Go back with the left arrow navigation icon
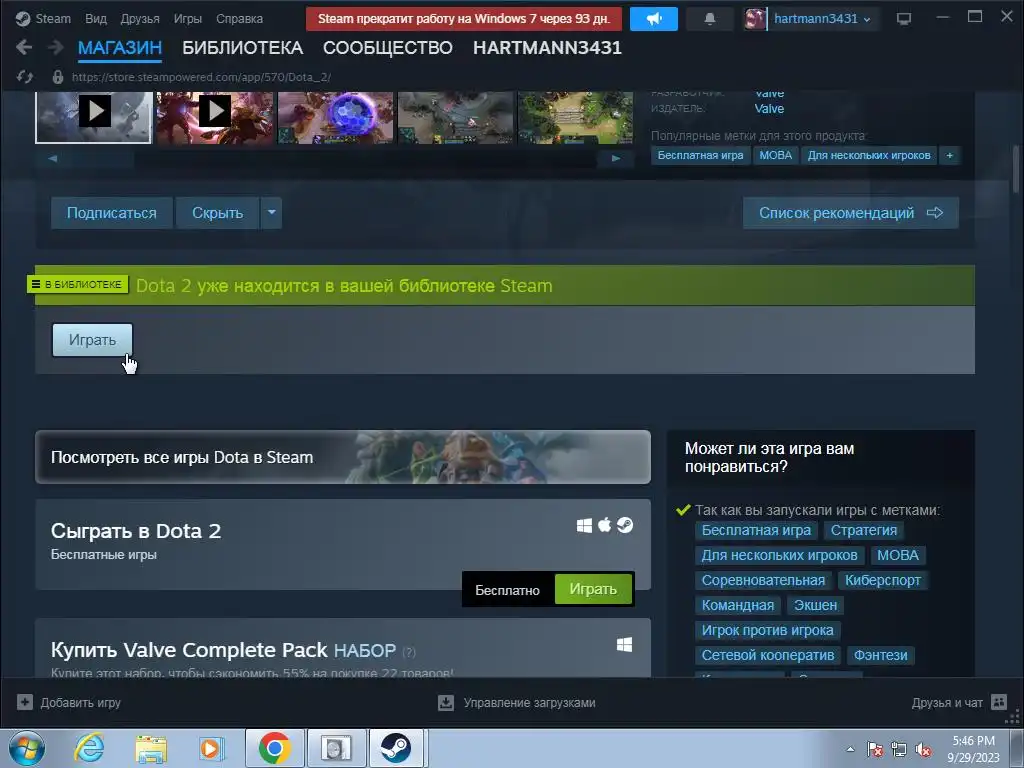The image size is (1024, 768). (24, 47)
